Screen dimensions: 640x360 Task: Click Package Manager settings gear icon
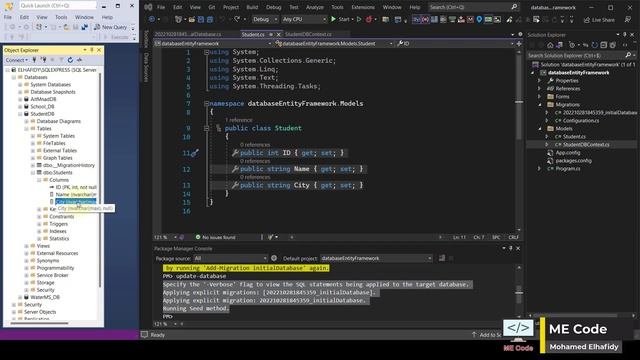pyautogui.click(x=274, y=258)
